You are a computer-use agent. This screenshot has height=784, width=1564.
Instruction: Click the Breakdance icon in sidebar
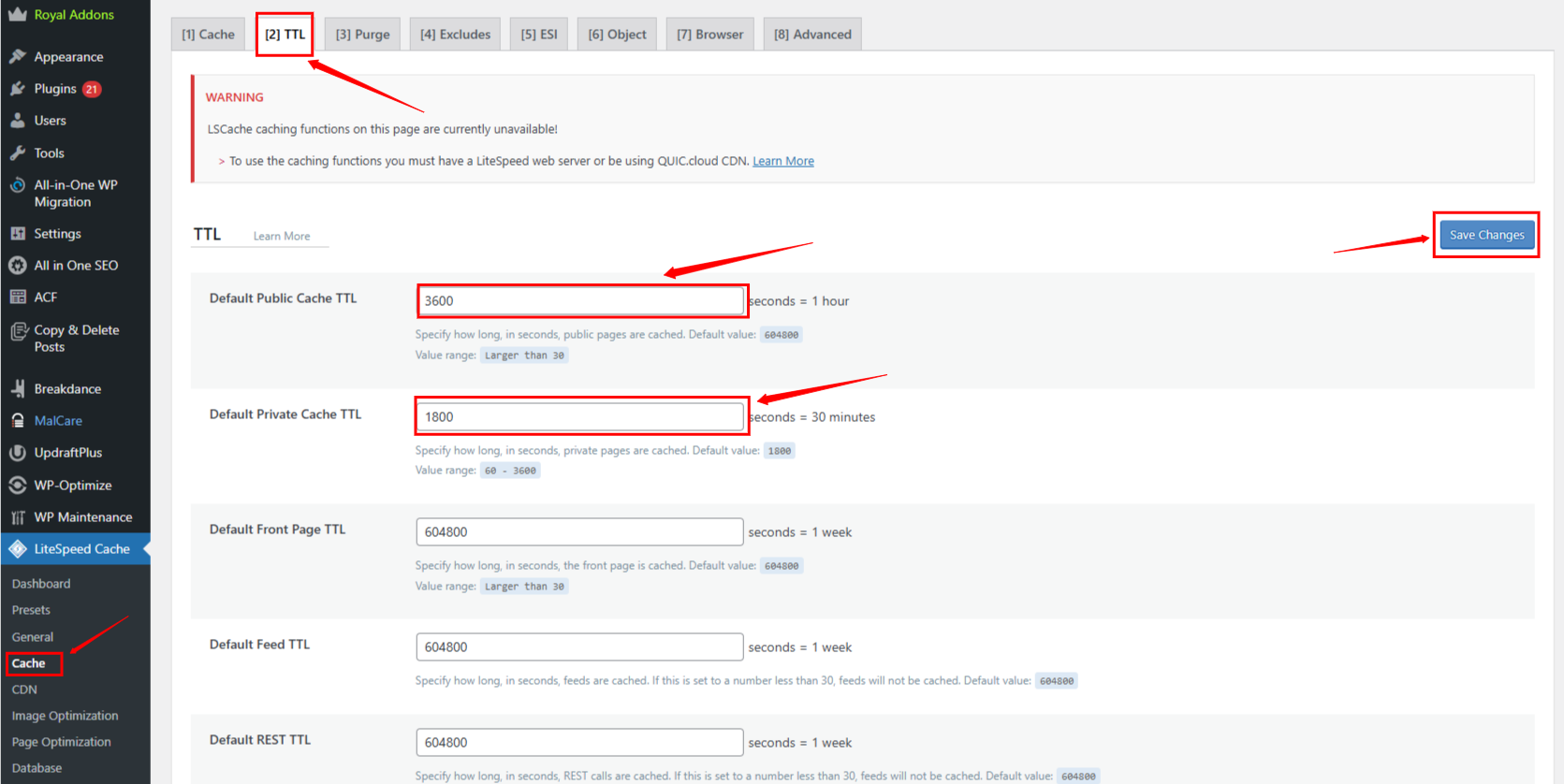click(17, 388)
